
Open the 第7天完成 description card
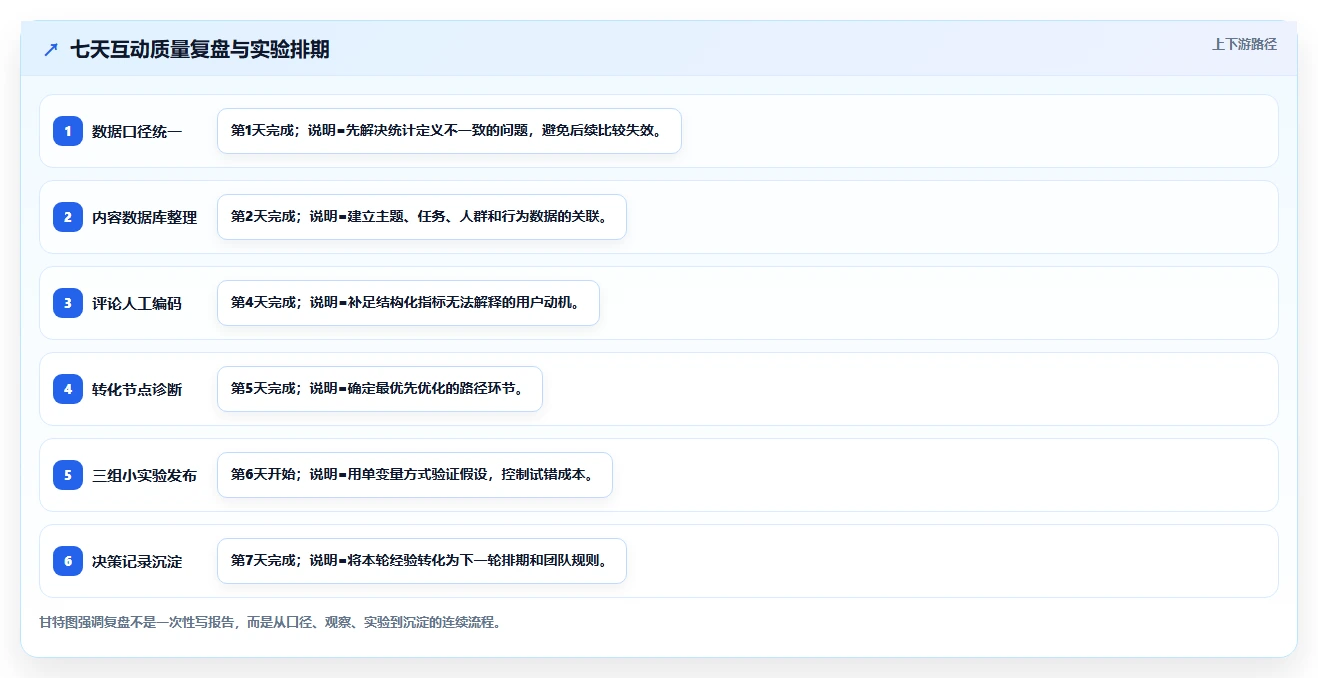click(422, 561)
